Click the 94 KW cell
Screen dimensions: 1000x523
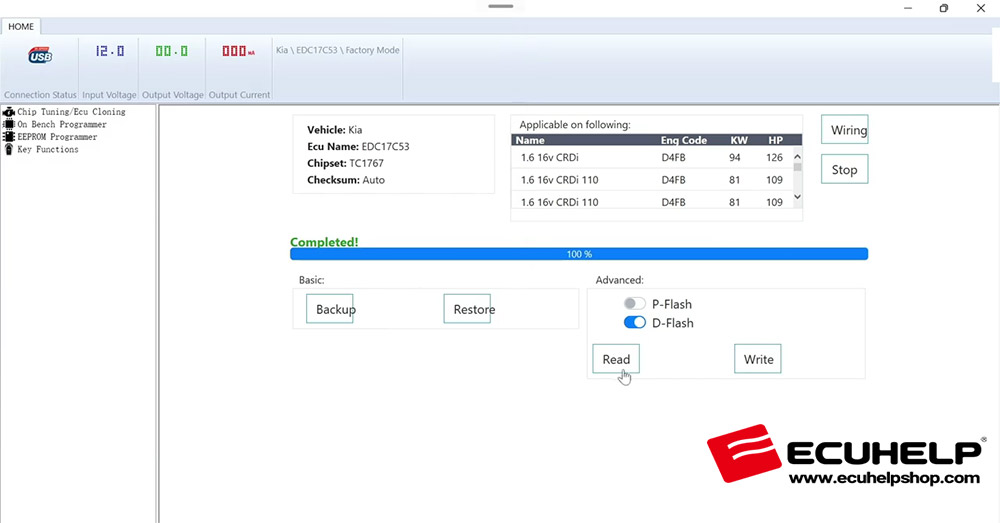click(735, 158)
